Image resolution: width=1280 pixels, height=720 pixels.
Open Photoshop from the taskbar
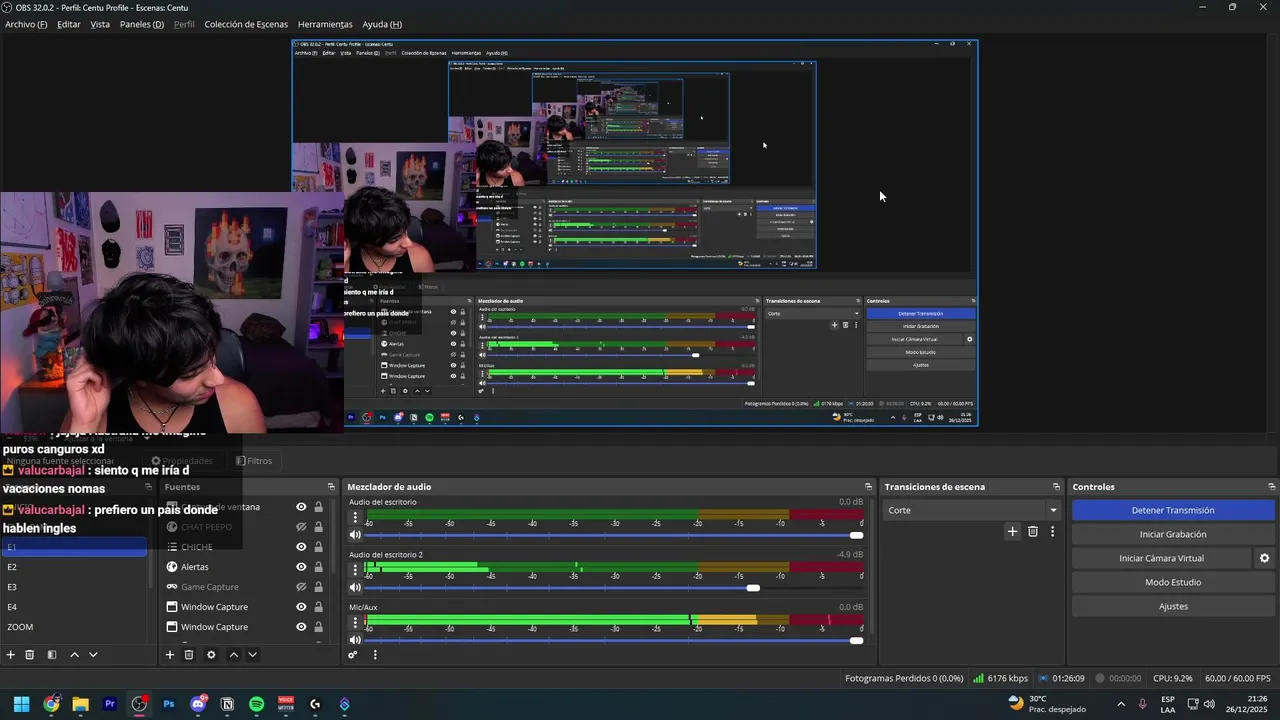pos(168,704)
